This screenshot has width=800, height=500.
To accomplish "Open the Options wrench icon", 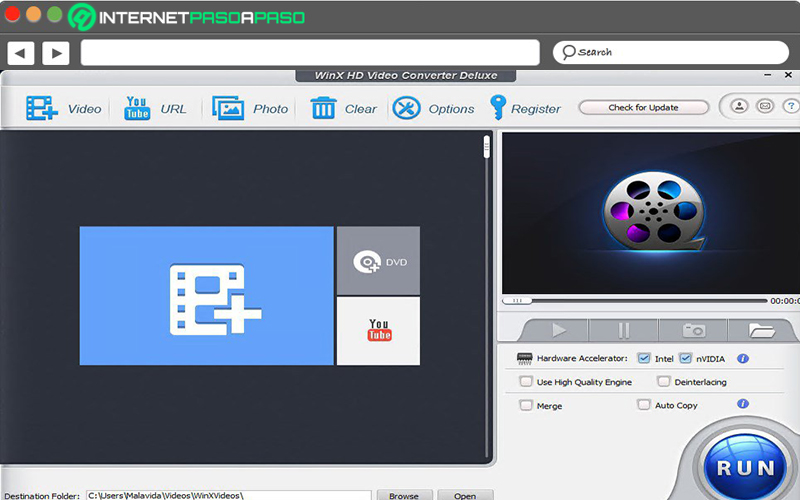I will 406,108.
